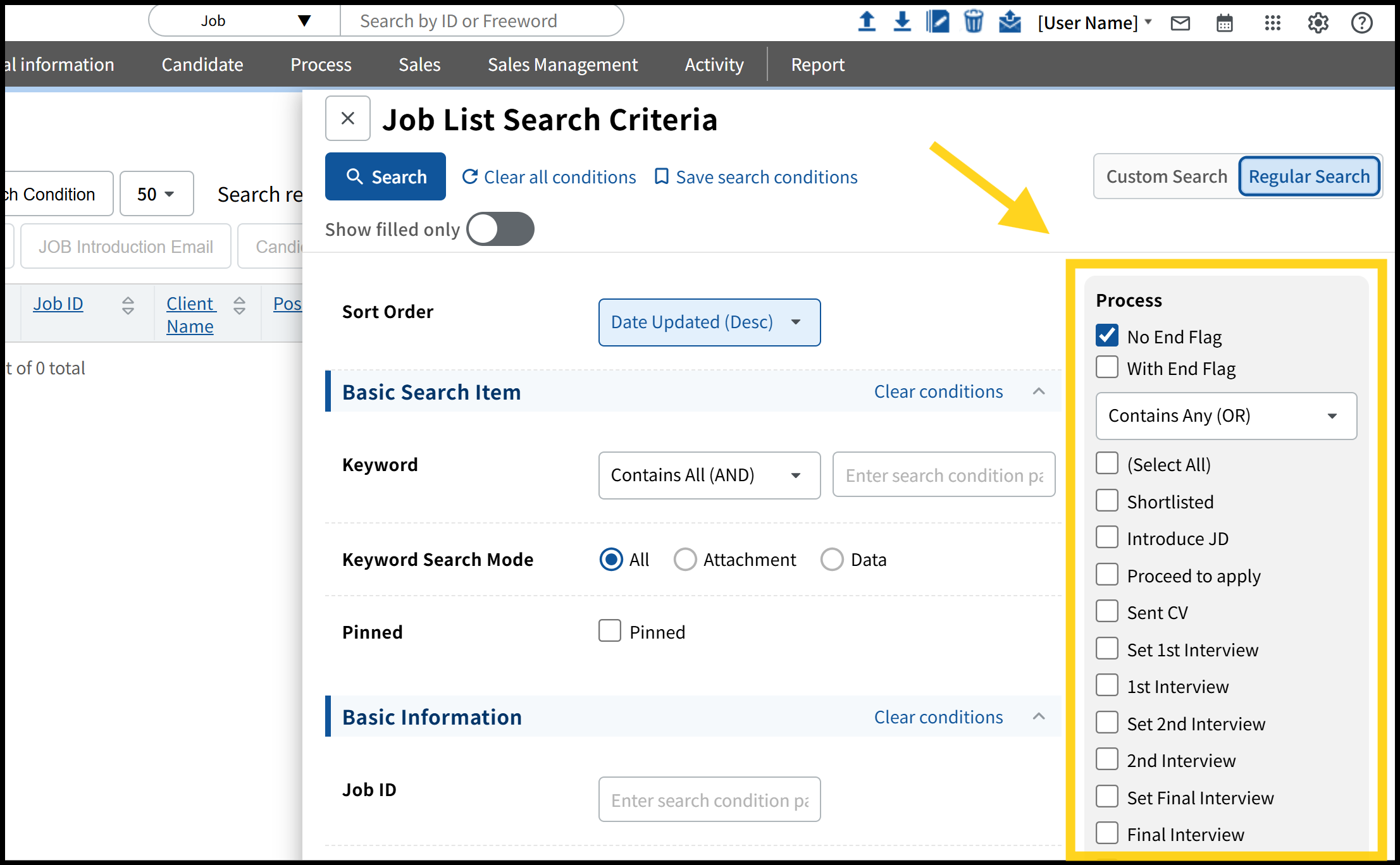Check the With End Flag checkbox
The height and width of the screenshot is (865, 1400).
click(1107, 367)
